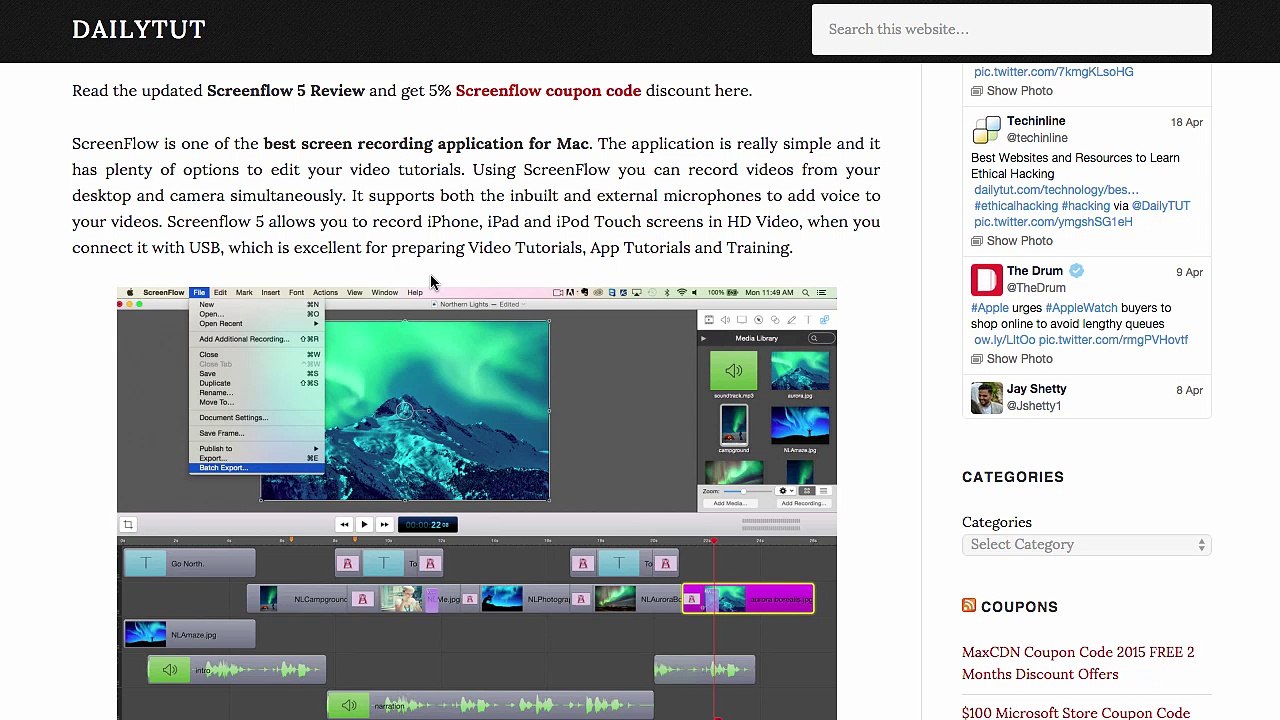Click the Wi-Fi icon in the macOS menu bar
The image size is (1280, 720).
click(x=681, y=293)
